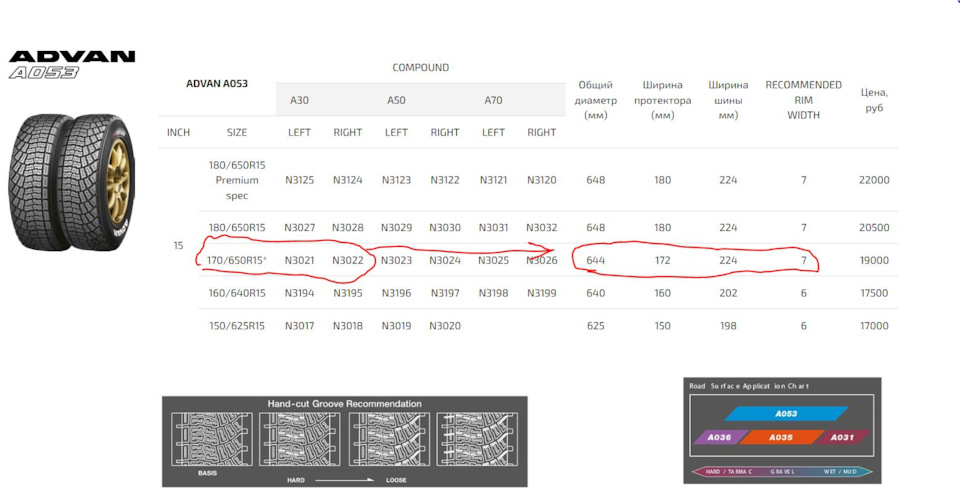
Task: Click part number N3199
Action: point(542,293)
